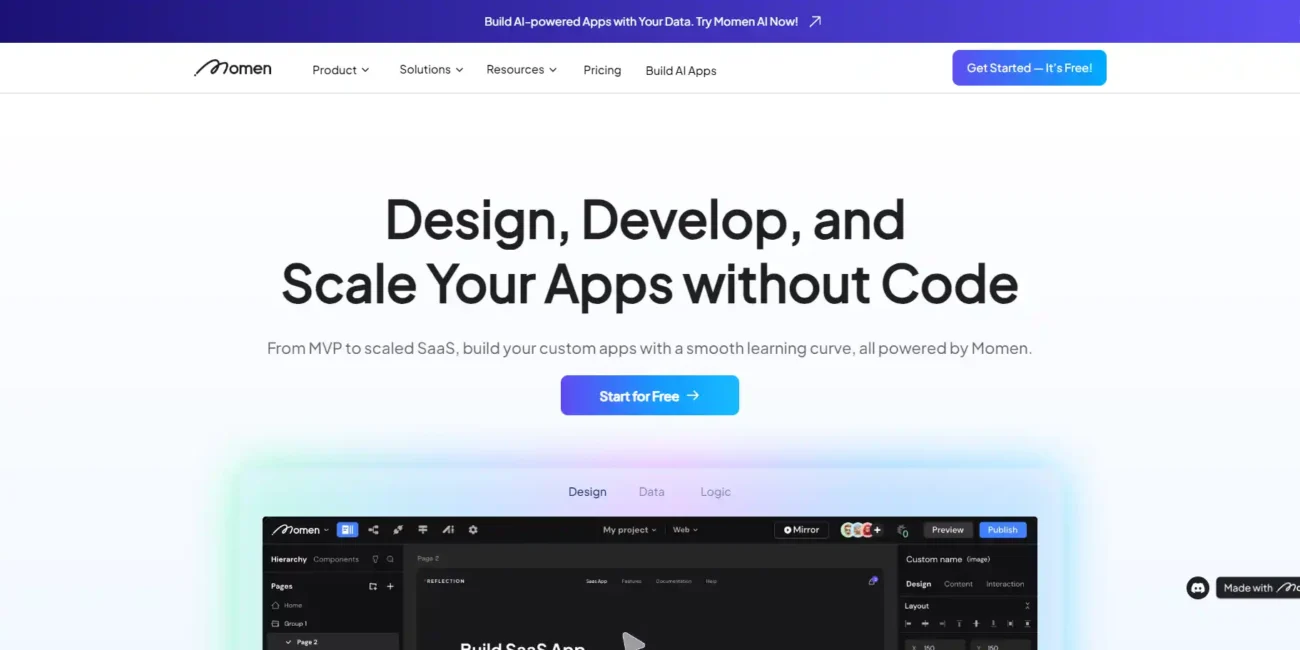Select the Design tab in right panel

[x=918, y=584]
